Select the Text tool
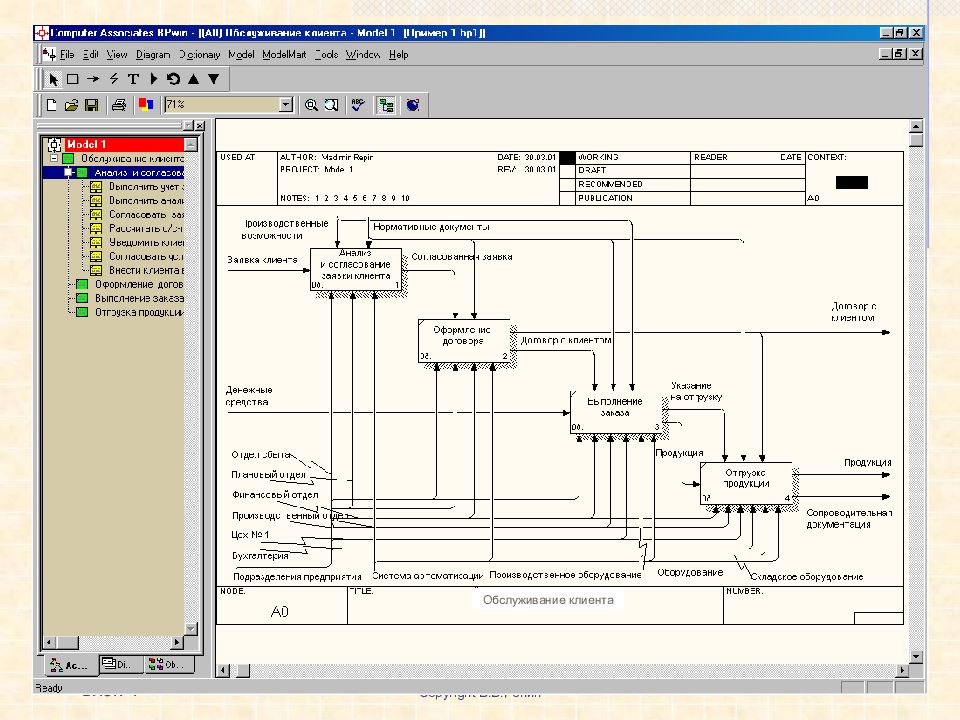Screen dimensions: 960x720 (133, 79)
